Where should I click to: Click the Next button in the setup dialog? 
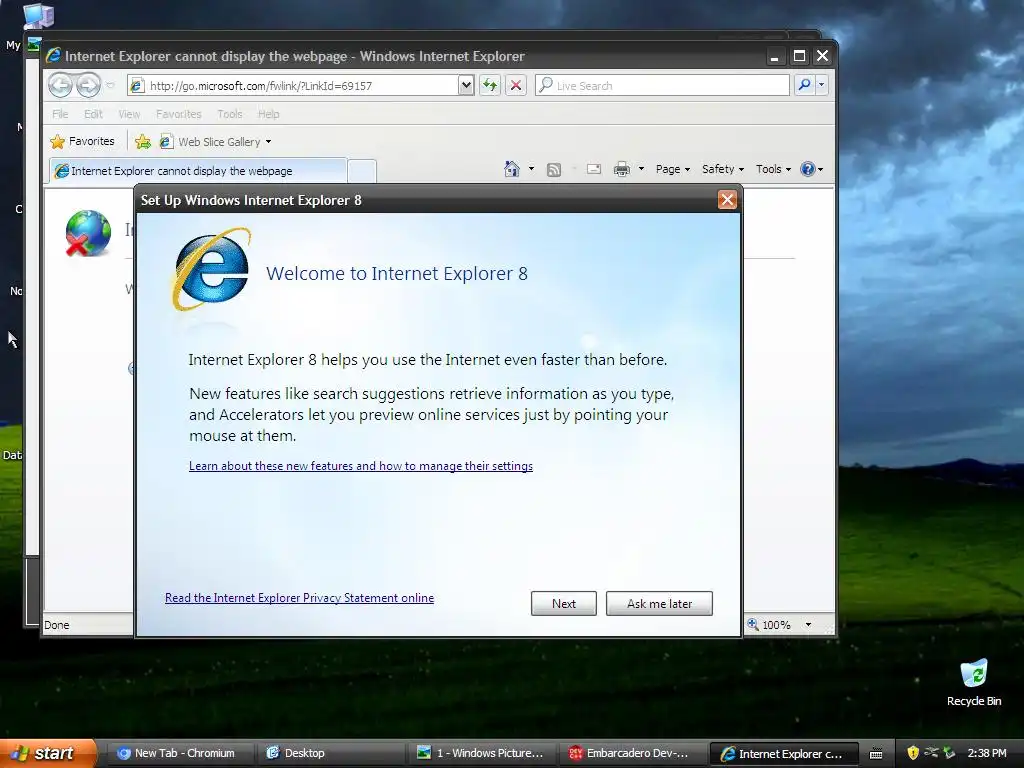(564, 603)
